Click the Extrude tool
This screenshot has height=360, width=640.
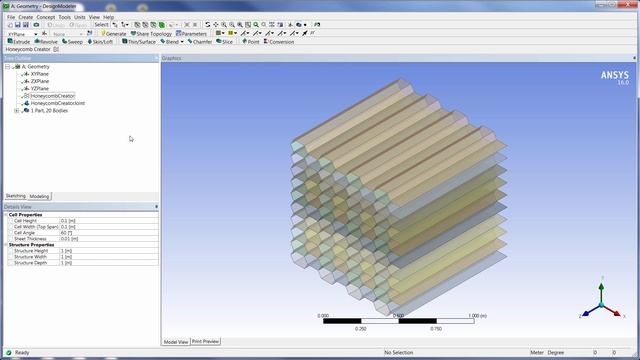point(19,42)
